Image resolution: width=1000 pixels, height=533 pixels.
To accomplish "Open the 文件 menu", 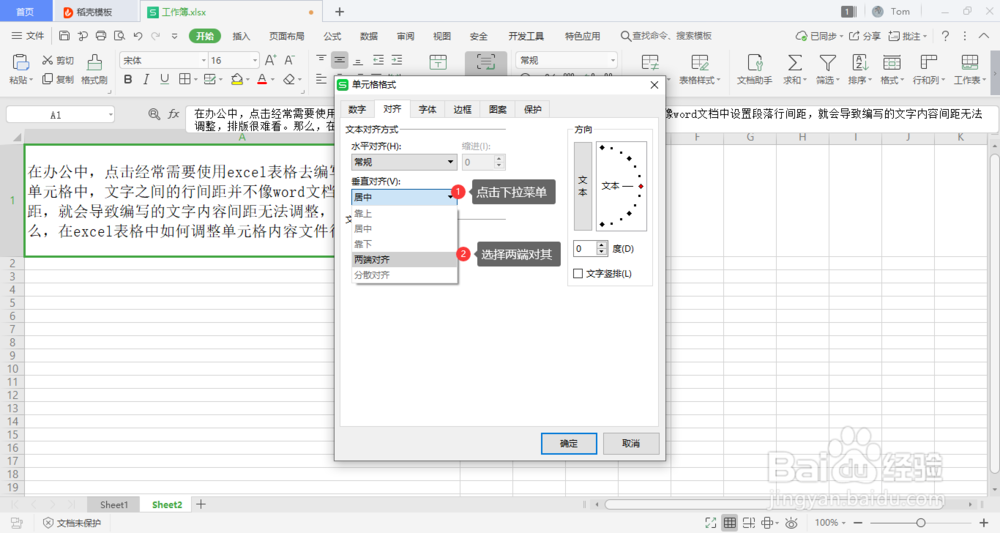I will [28, 36].
